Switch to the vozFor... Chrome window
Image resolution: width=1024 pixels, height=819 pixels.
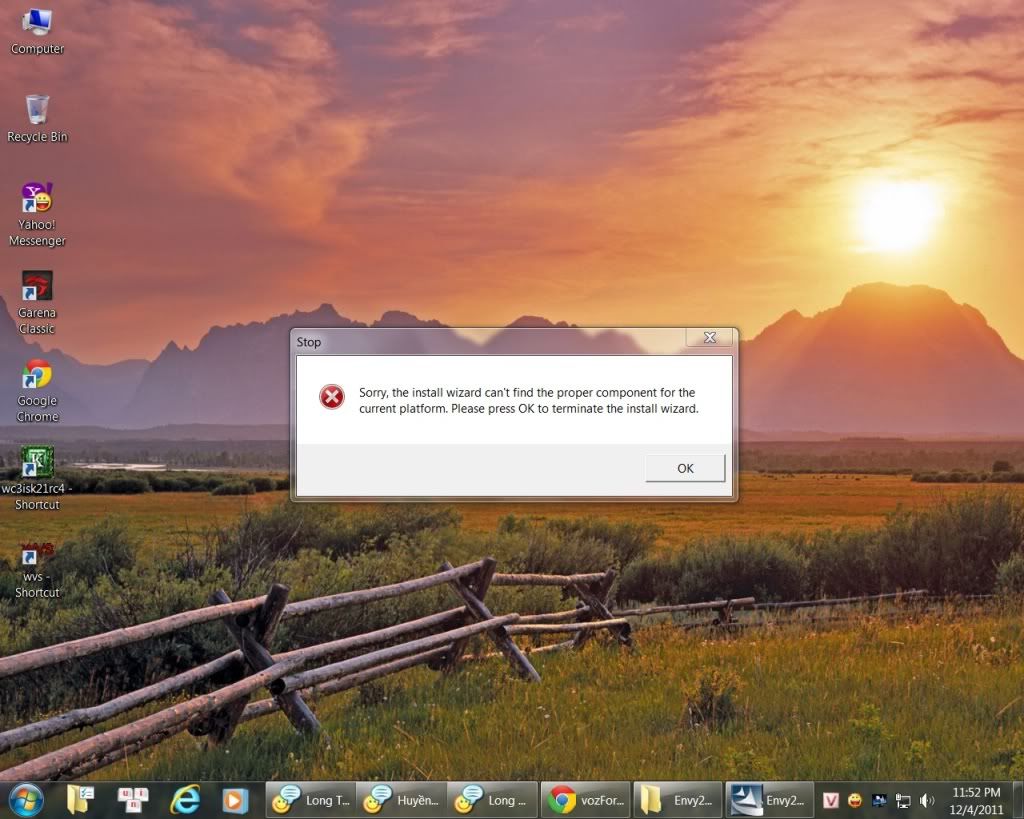(586, 800)
